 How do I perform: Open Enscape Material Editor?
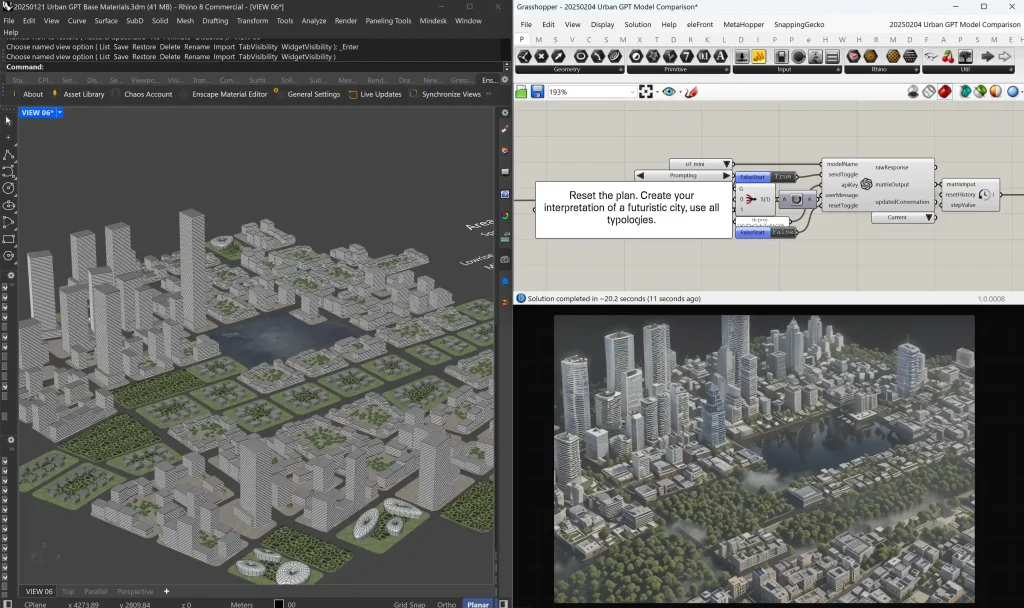[x=229, y=94]
